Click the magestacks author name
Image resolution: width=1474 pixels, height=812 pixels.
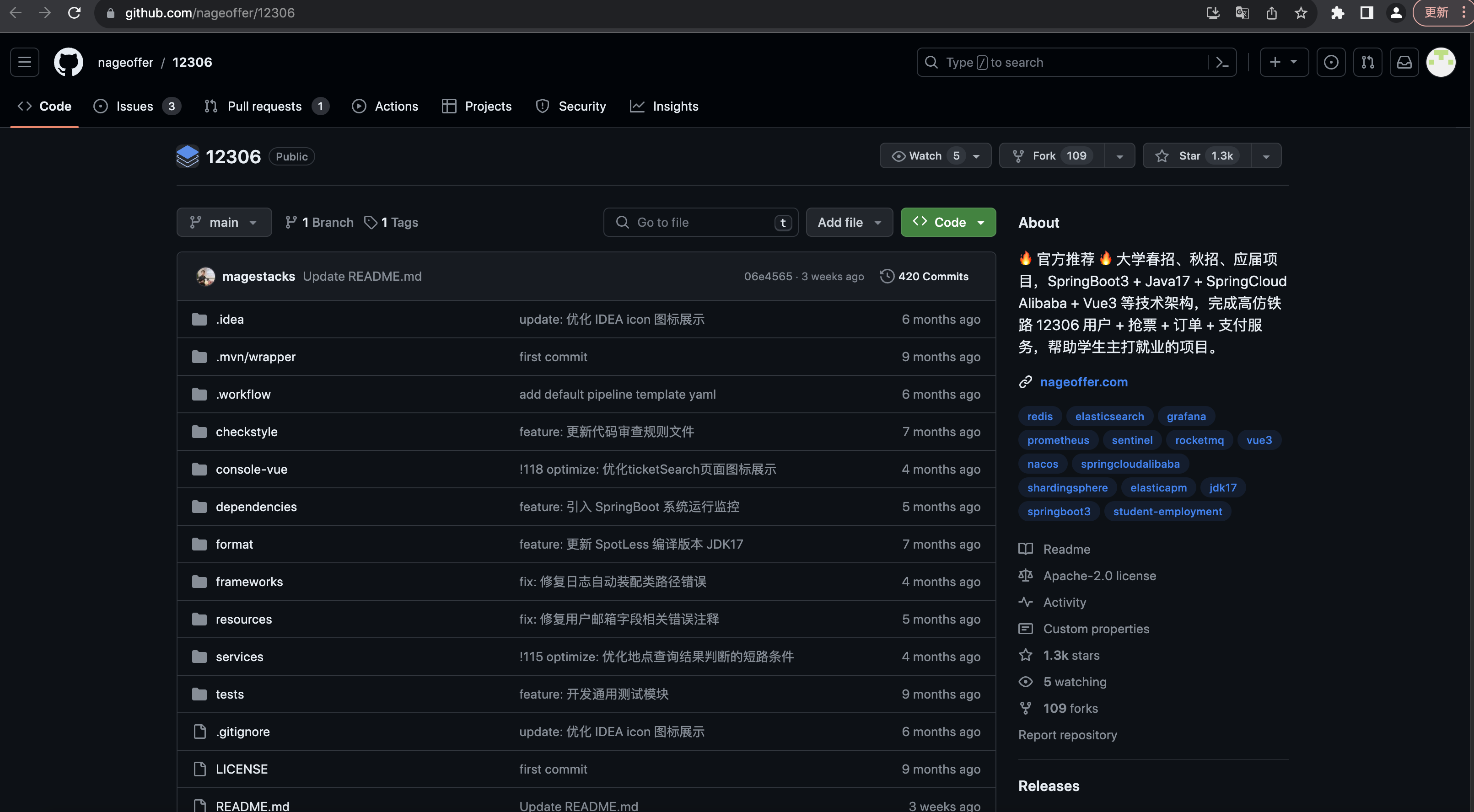click(x=258, y=276)
